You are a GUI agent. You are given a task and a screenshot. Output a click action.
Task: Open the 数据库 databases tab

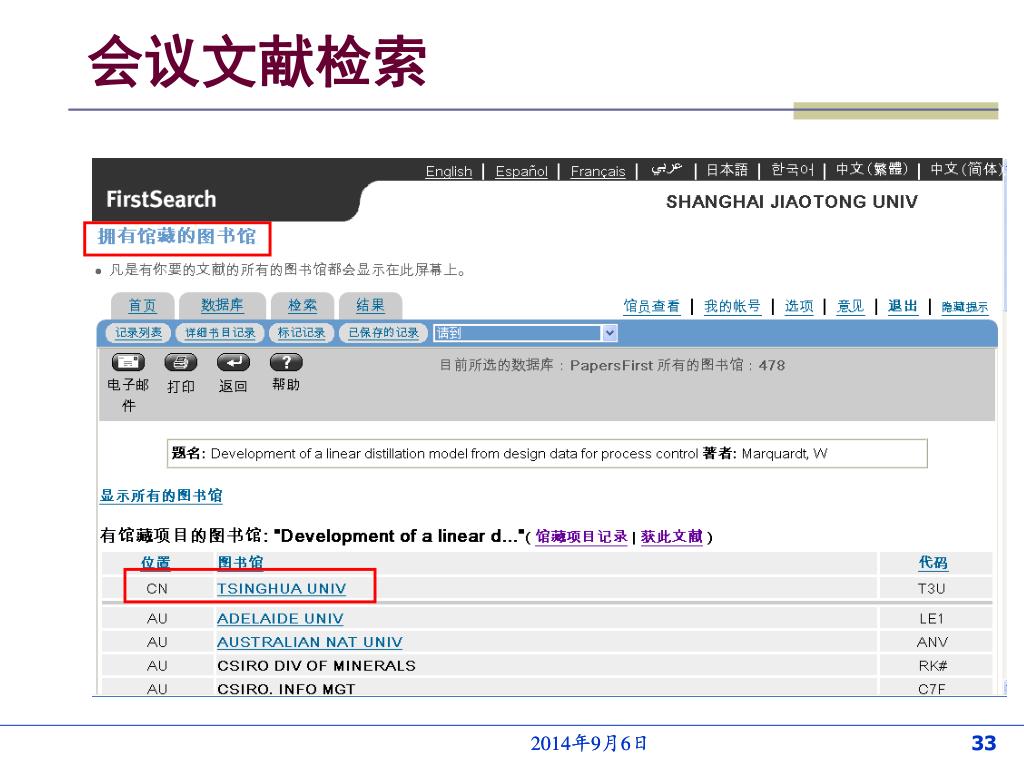222,305
